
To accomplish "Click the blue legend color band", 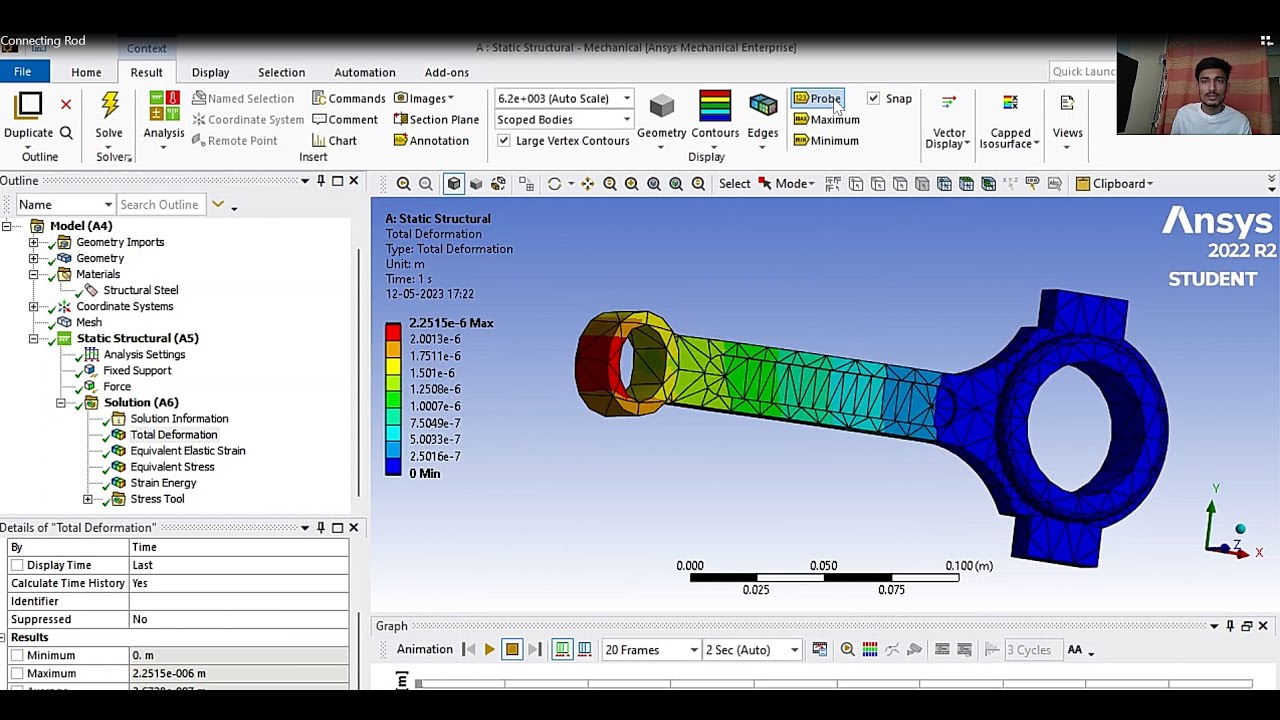I will (393, 466).
